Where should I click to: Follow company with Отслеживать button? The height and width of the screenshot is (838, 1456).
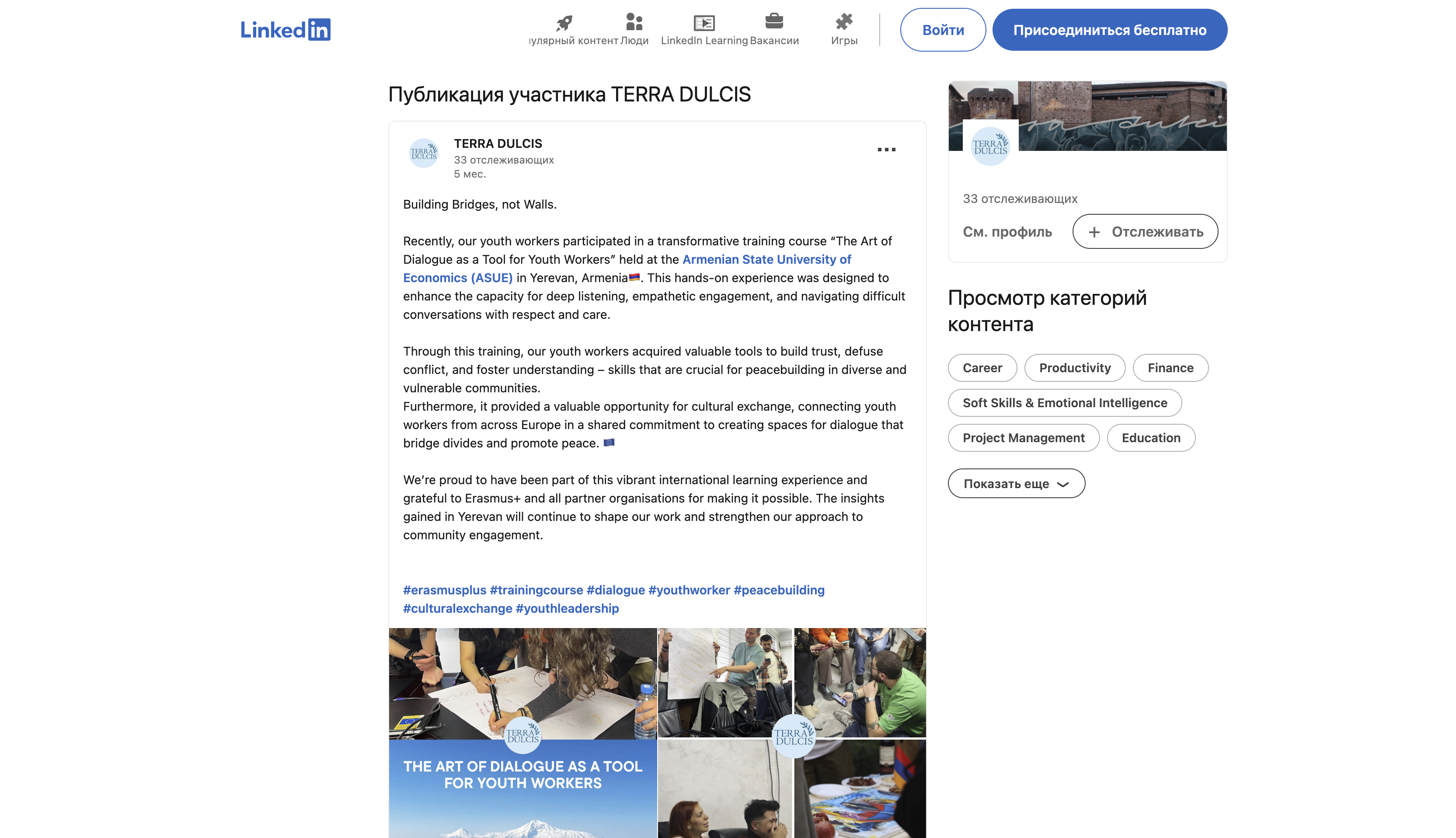pos(1145,231)
